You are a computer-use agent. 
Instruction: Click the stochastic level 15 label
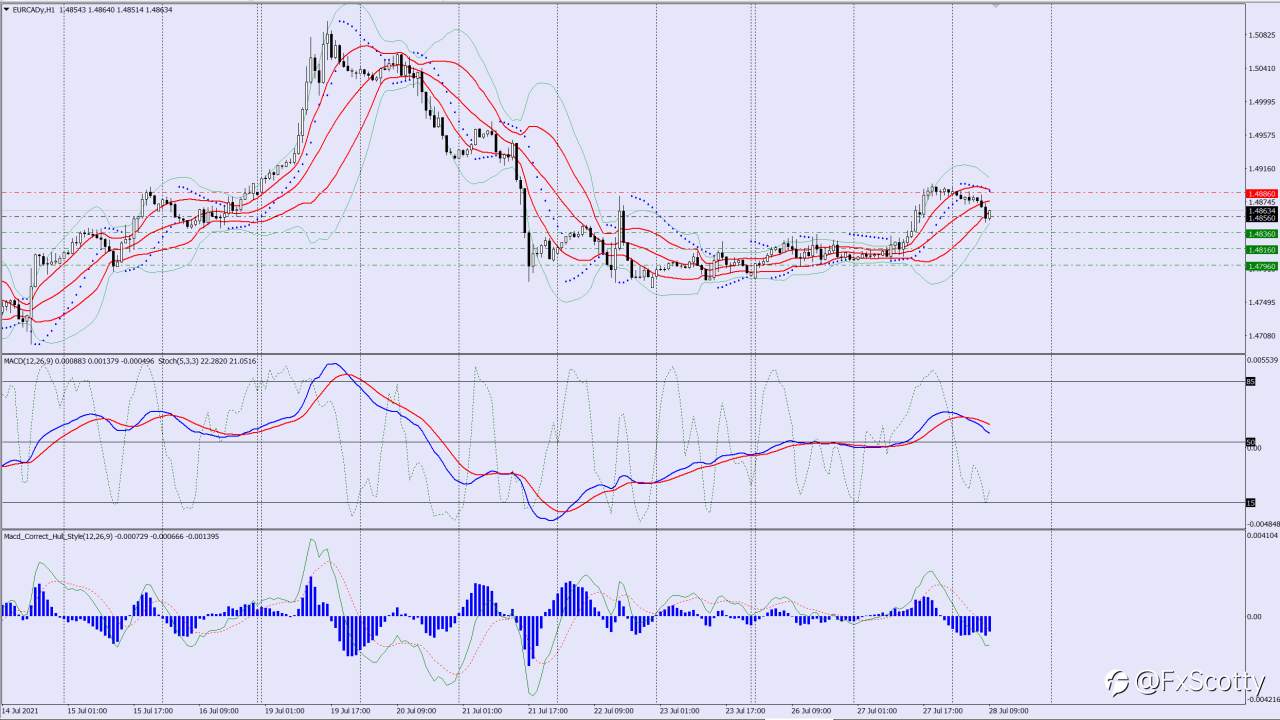[x=1250, y=502]
